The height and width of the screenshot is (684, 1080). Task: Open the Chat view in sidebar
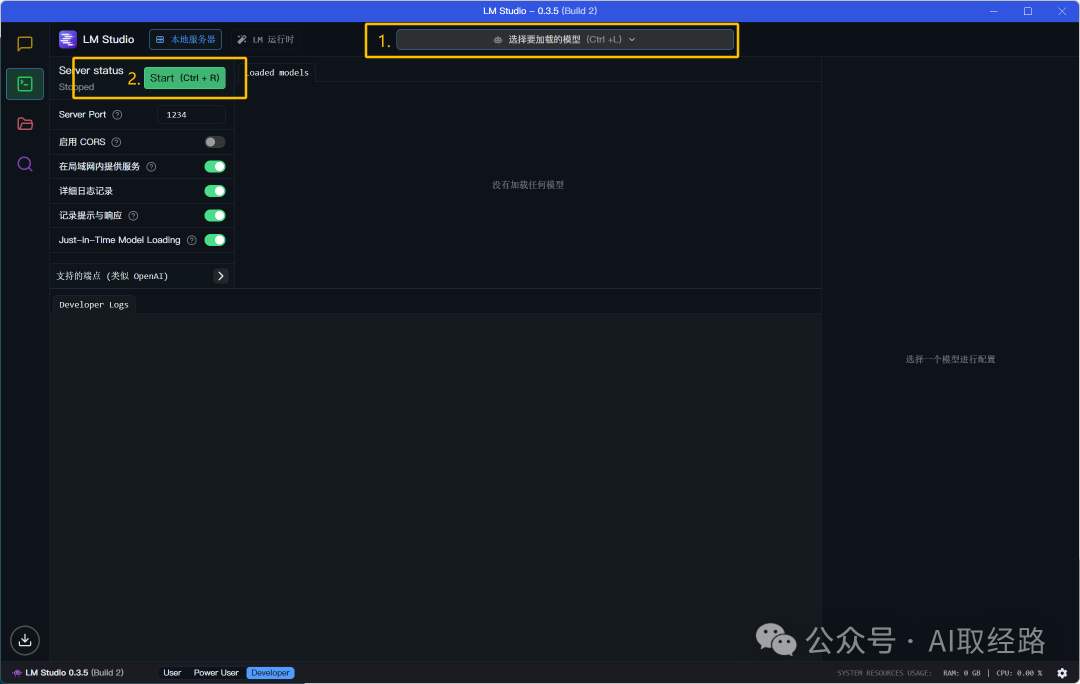[x=25, y=44]
